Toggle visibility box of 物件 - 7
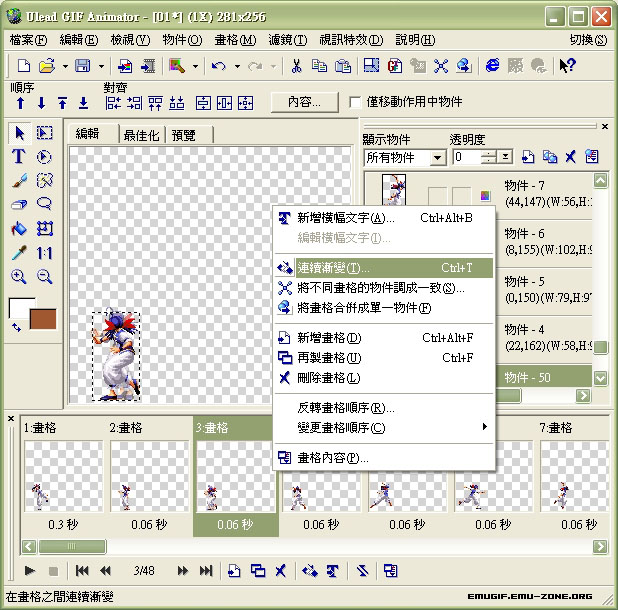This screenshot has height=610, width=618. coord(437,195)
